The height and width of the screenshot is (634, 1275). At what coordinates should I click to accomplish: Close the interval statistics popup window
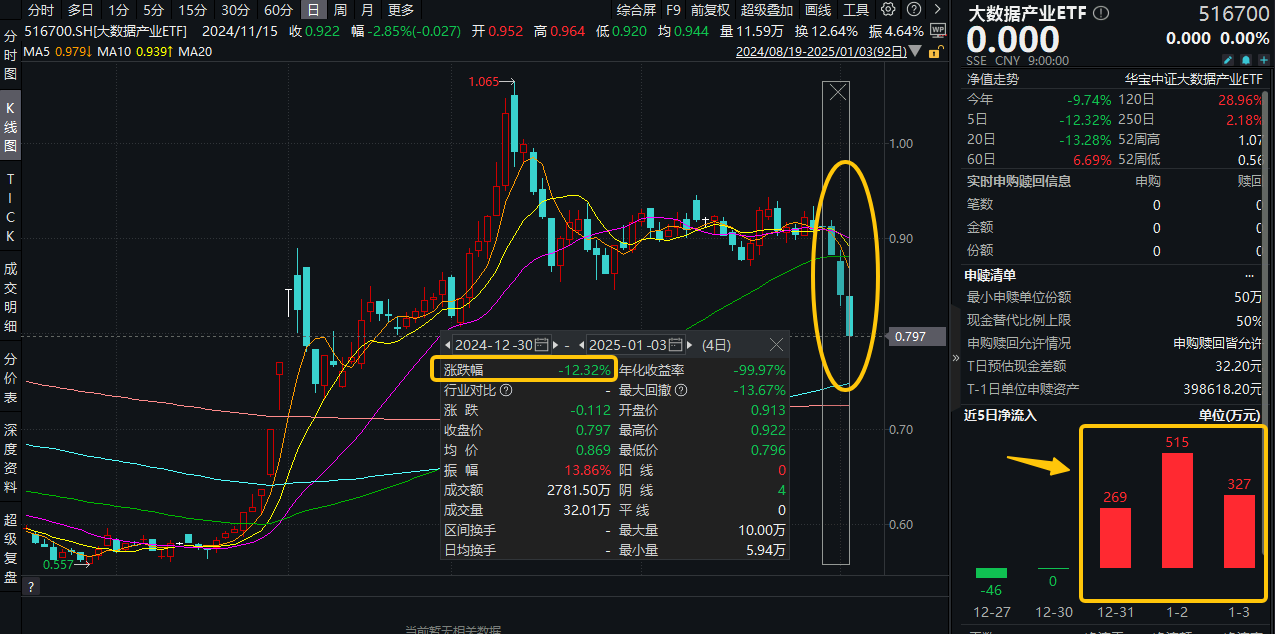click(776, 344)
